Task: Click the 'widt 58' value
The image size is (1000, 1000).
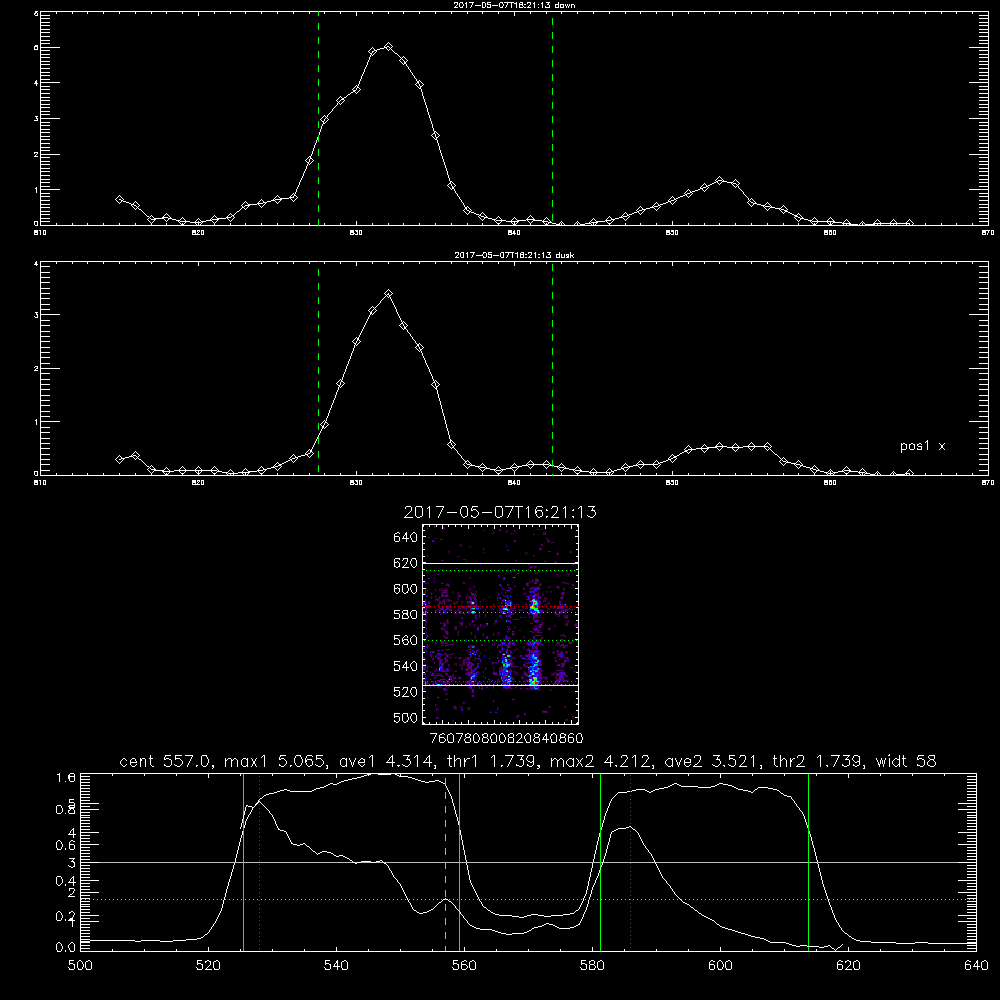Action: (x=906, y=761)
